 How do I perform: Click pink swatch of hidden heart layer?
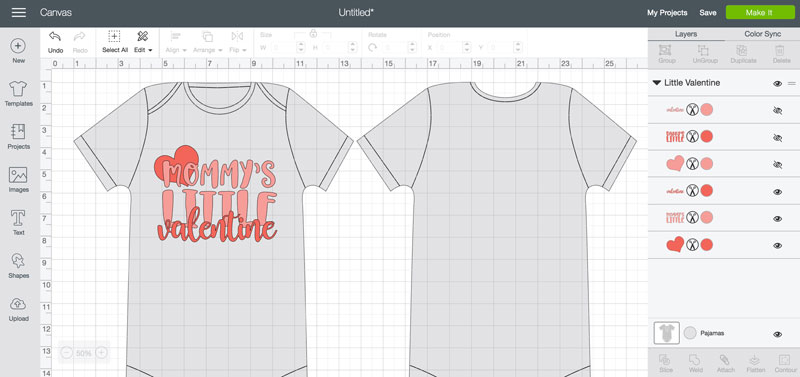pyautogui.click(x=707, y=164)
